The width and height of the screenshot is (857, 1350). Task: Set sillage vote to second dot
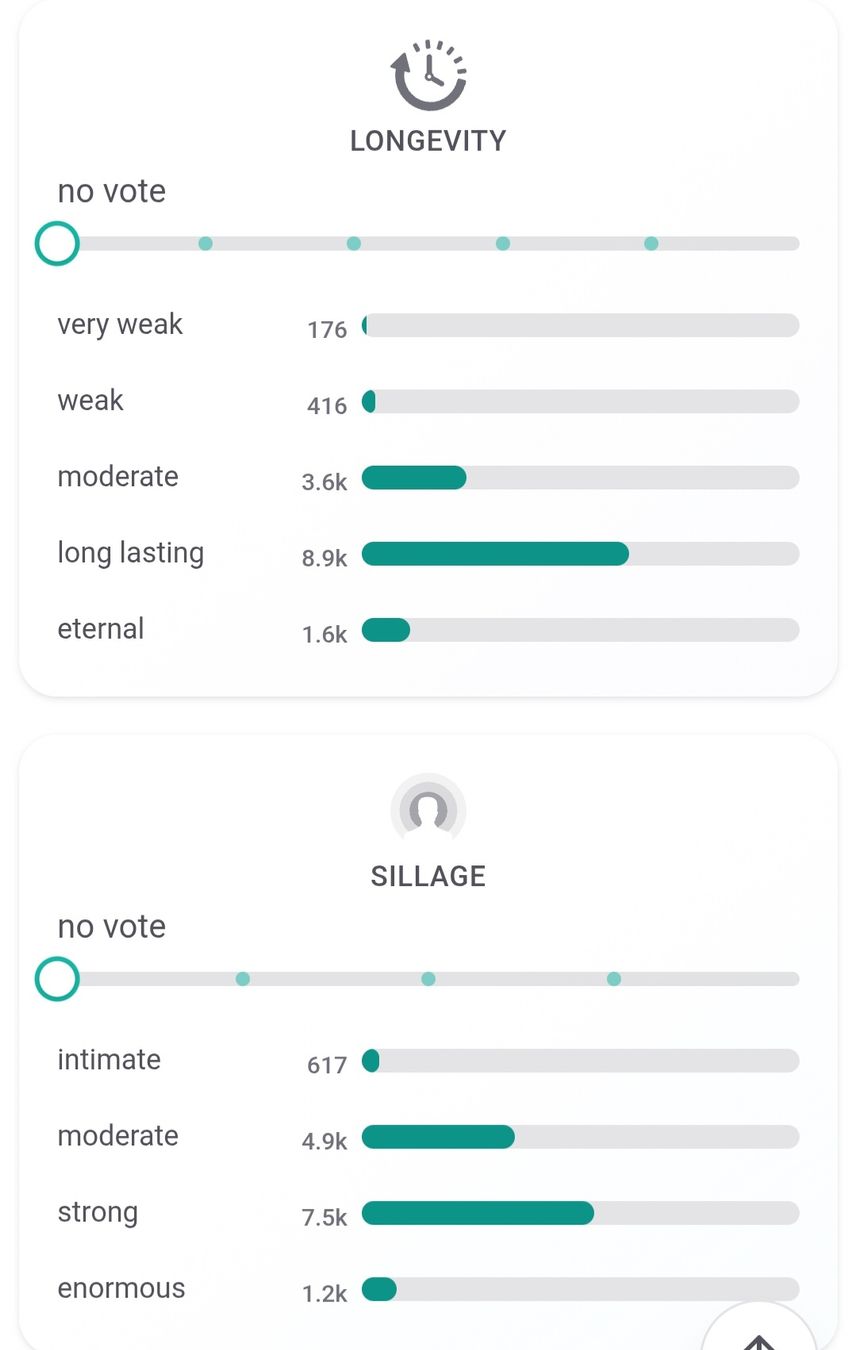[x=242, y=979]
